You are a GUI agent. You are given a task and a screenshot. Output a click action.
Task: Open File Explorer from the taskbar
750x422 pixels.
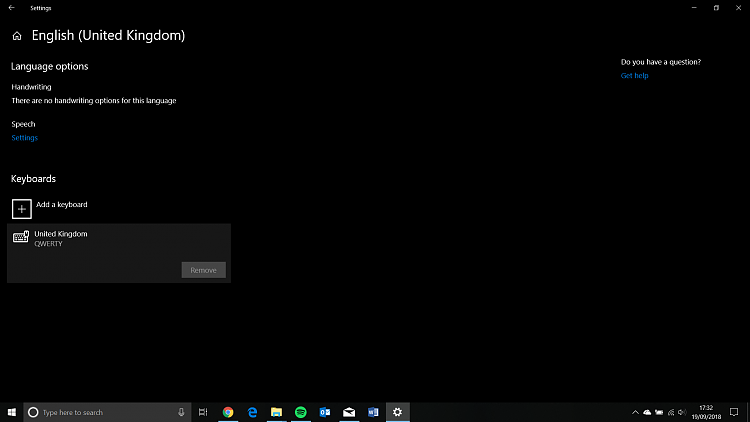click(276, 412)
